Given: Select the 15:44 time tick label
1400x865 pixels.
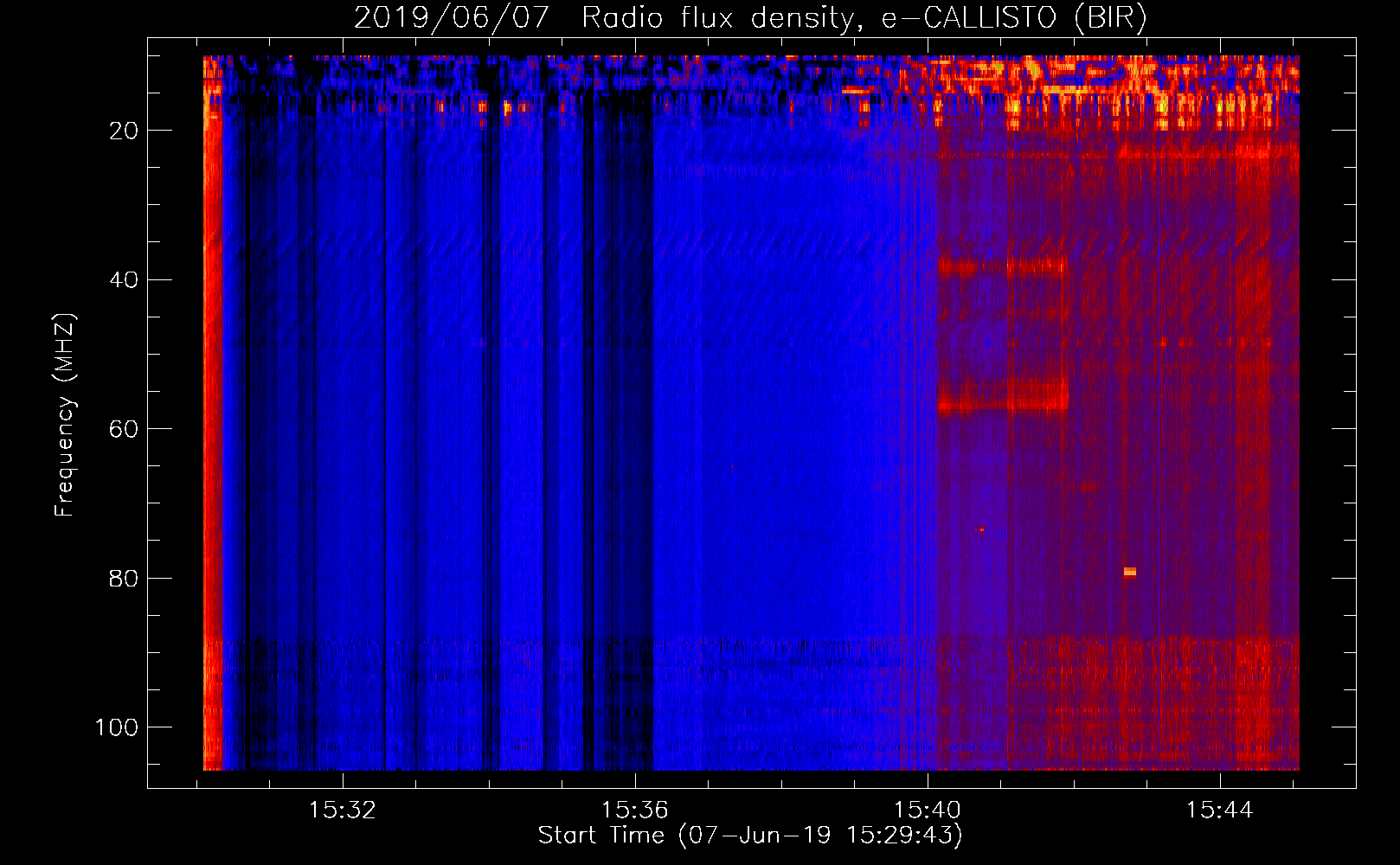Looking at the screenshot, I should (1220, 811).
